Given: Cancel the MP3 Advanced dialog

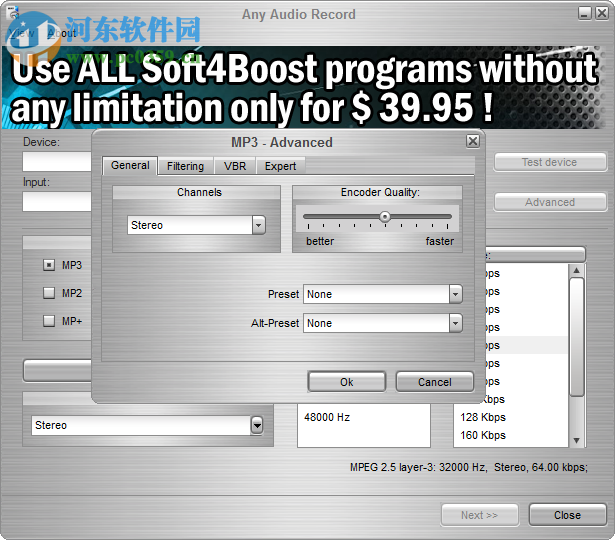Looking at the screenshot, I should pyautogui.click(x=435, y=382).
